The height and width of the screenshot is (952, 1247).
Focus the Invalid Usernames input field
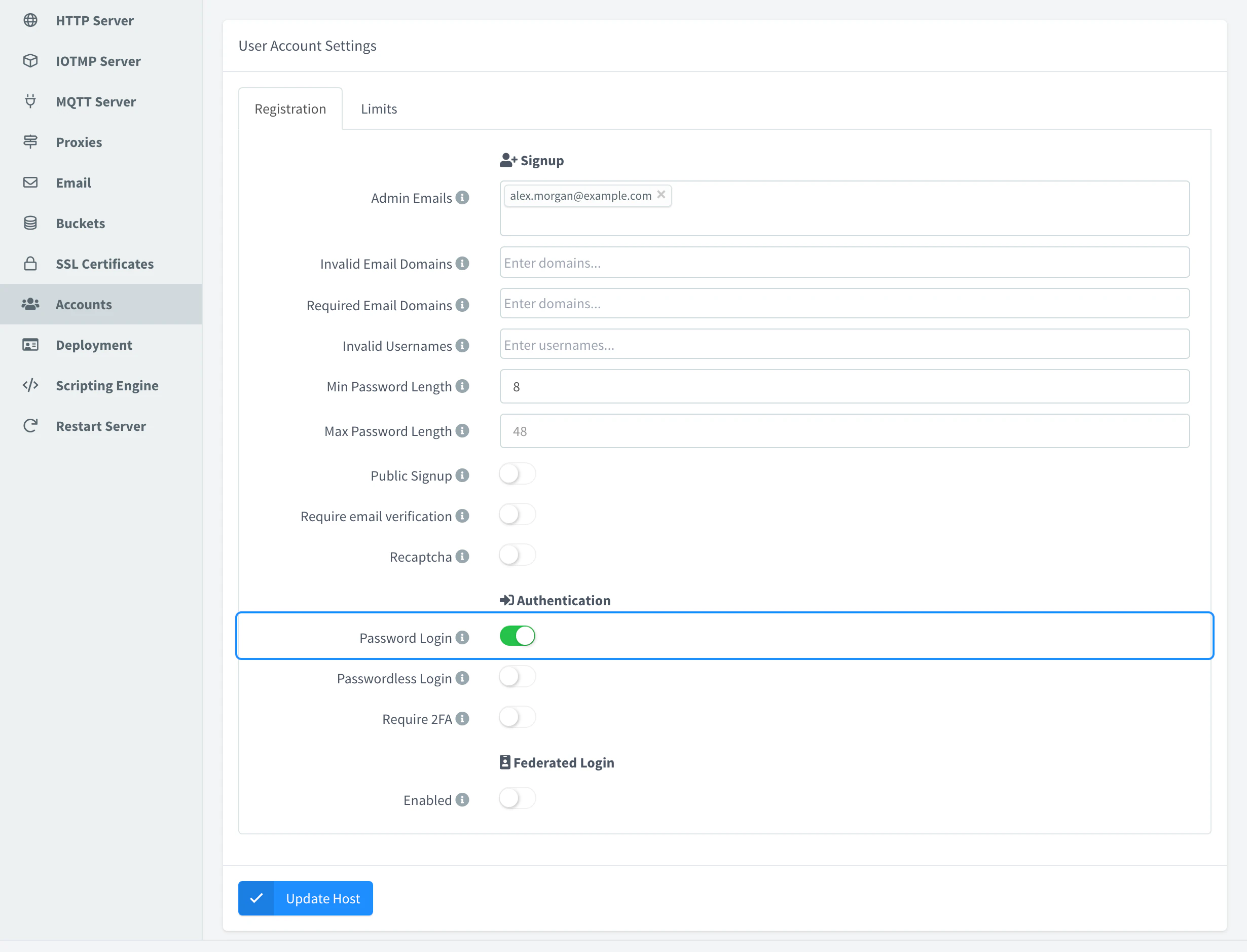844,344
